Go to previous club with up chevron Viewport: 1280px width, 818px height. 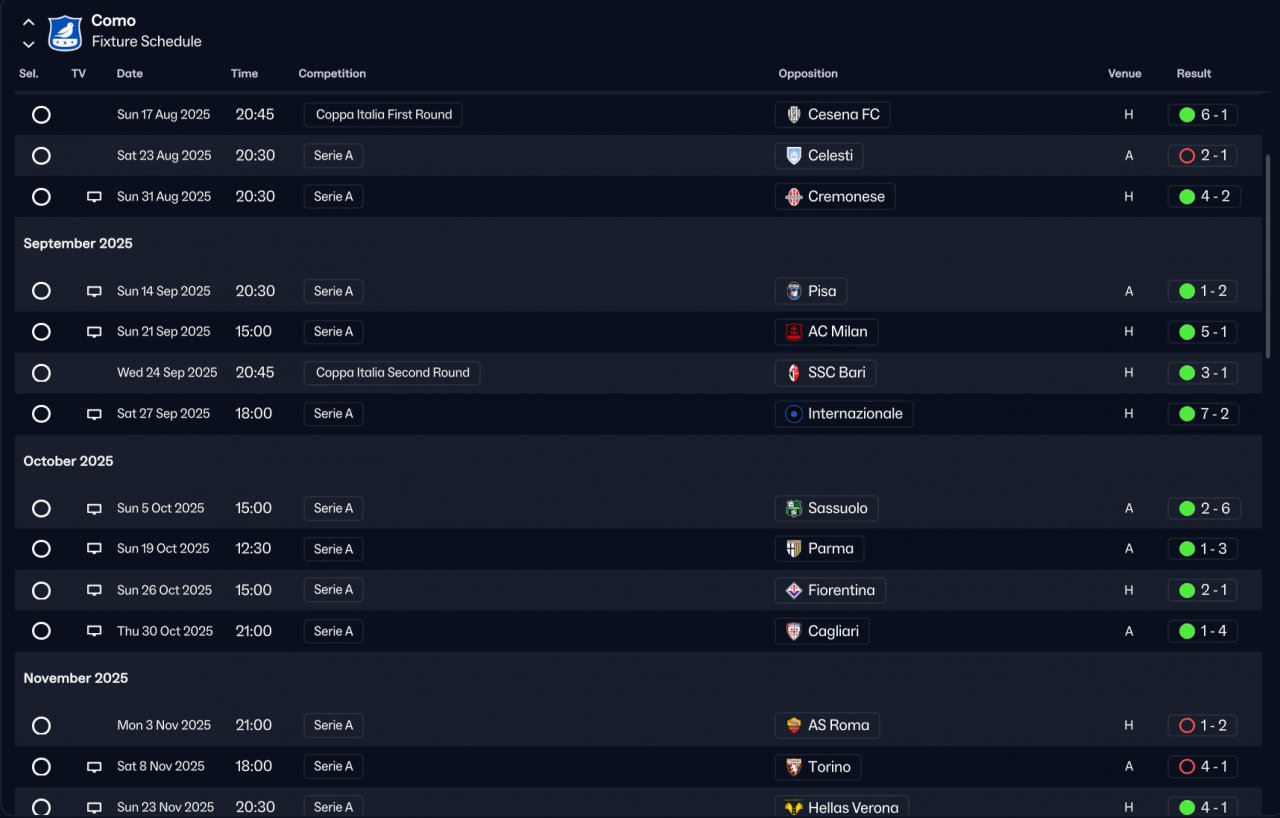[29, 22]
